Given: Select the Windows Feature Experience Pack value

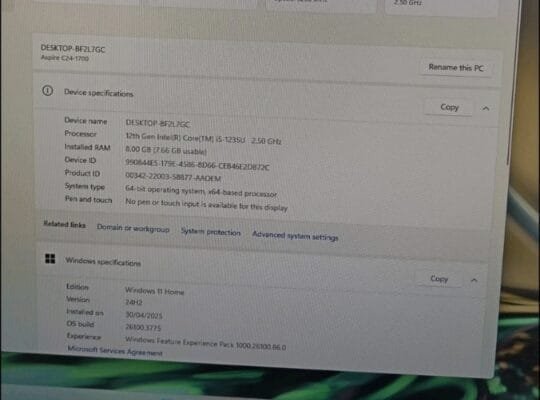Looking at the screenshot, I should 205,343.
